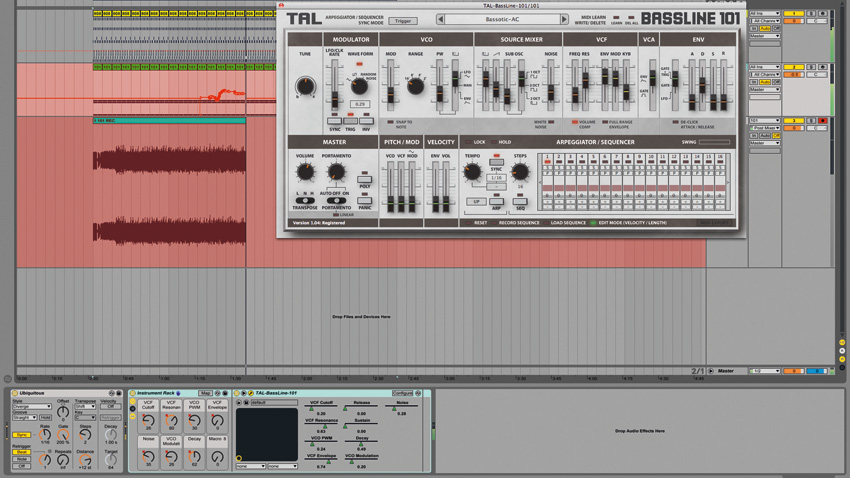This screenshot has height=478, width=850.
Task: Open the Bassotic-AC preset name field
Action: pos(502,20)
